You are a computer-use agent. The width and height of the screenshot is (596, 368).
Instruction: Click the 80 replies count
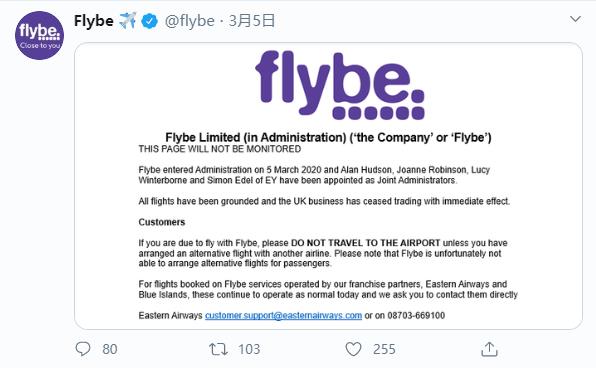pos(109,349)
